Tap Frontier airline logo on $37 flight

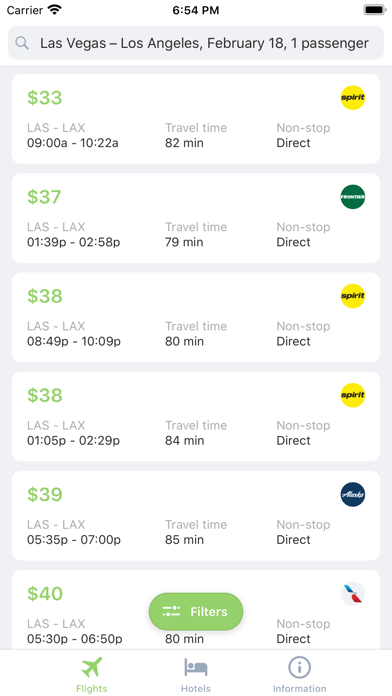click(352, 197)
